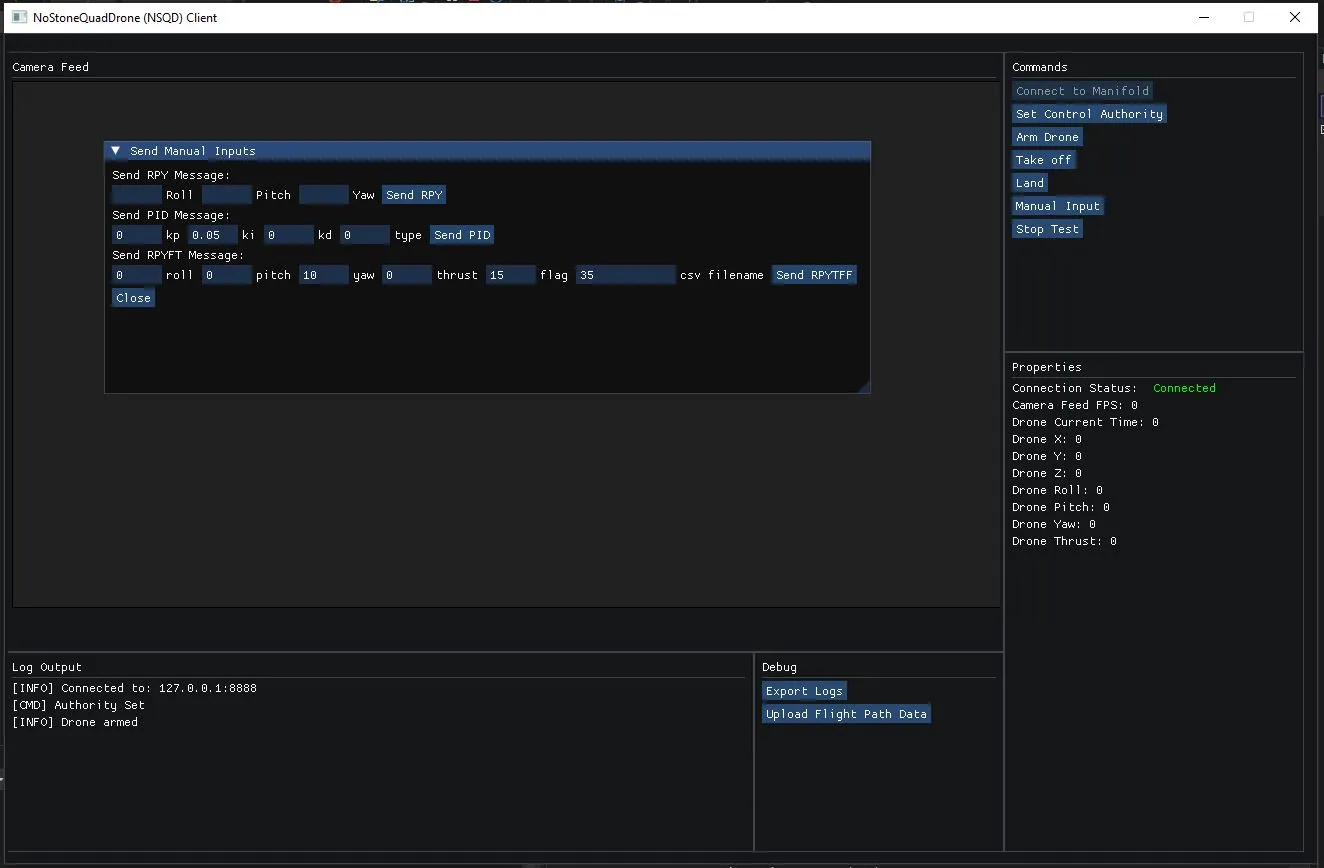The height and width of the screenshot is (868, 1324).
Task: Select the PID type input field
Action: pos(365,235)
